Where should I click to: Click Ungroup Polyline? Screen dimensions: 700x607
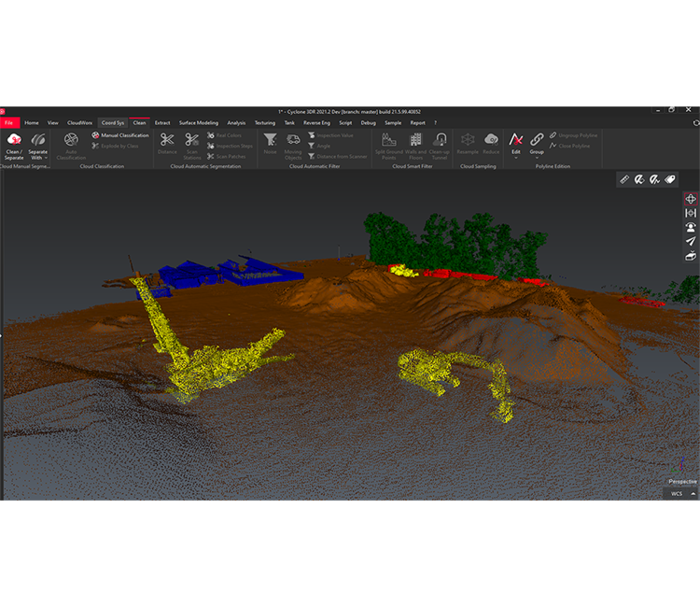pyautogui.click(x=573, y=135)
